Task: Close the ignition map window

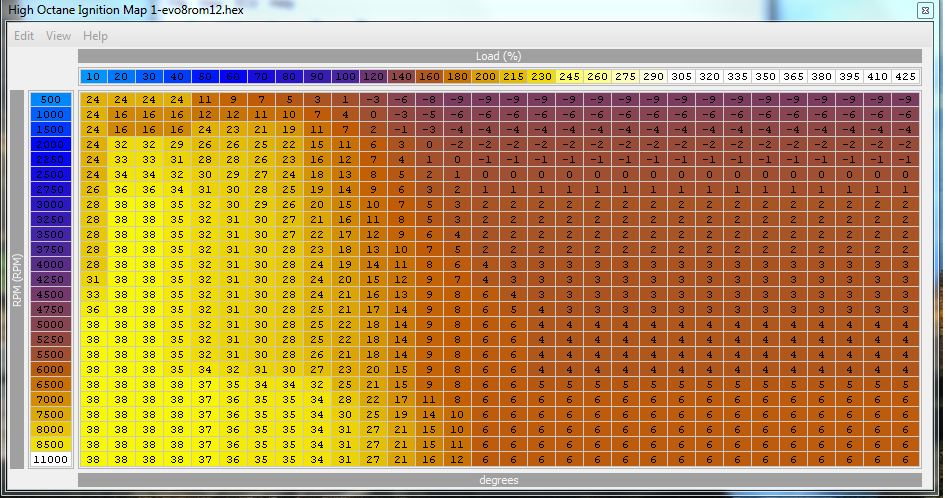Action: [x=925, y=10]
